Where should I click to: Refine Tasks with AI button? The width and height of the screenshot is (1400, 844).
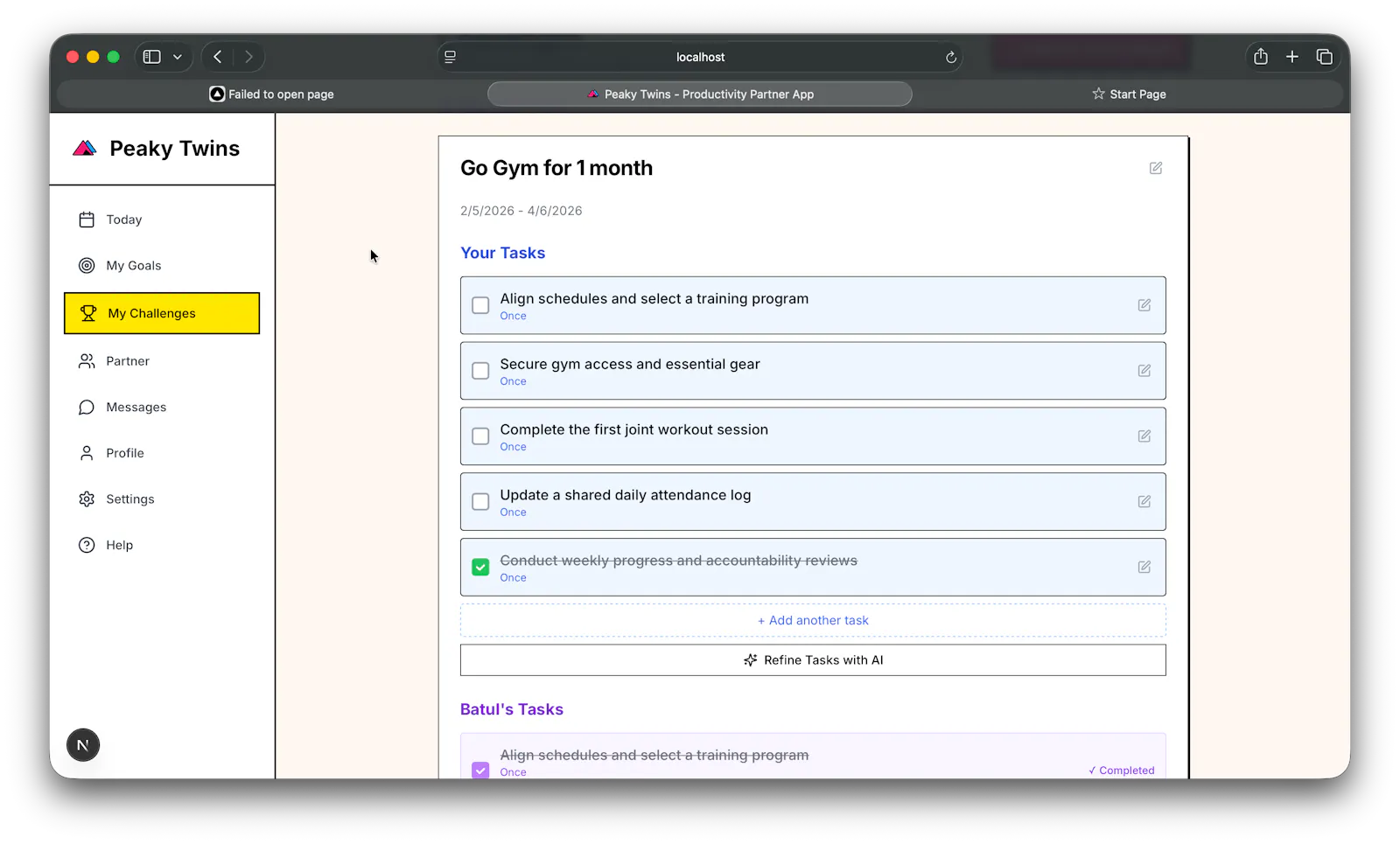coord(813,660)
